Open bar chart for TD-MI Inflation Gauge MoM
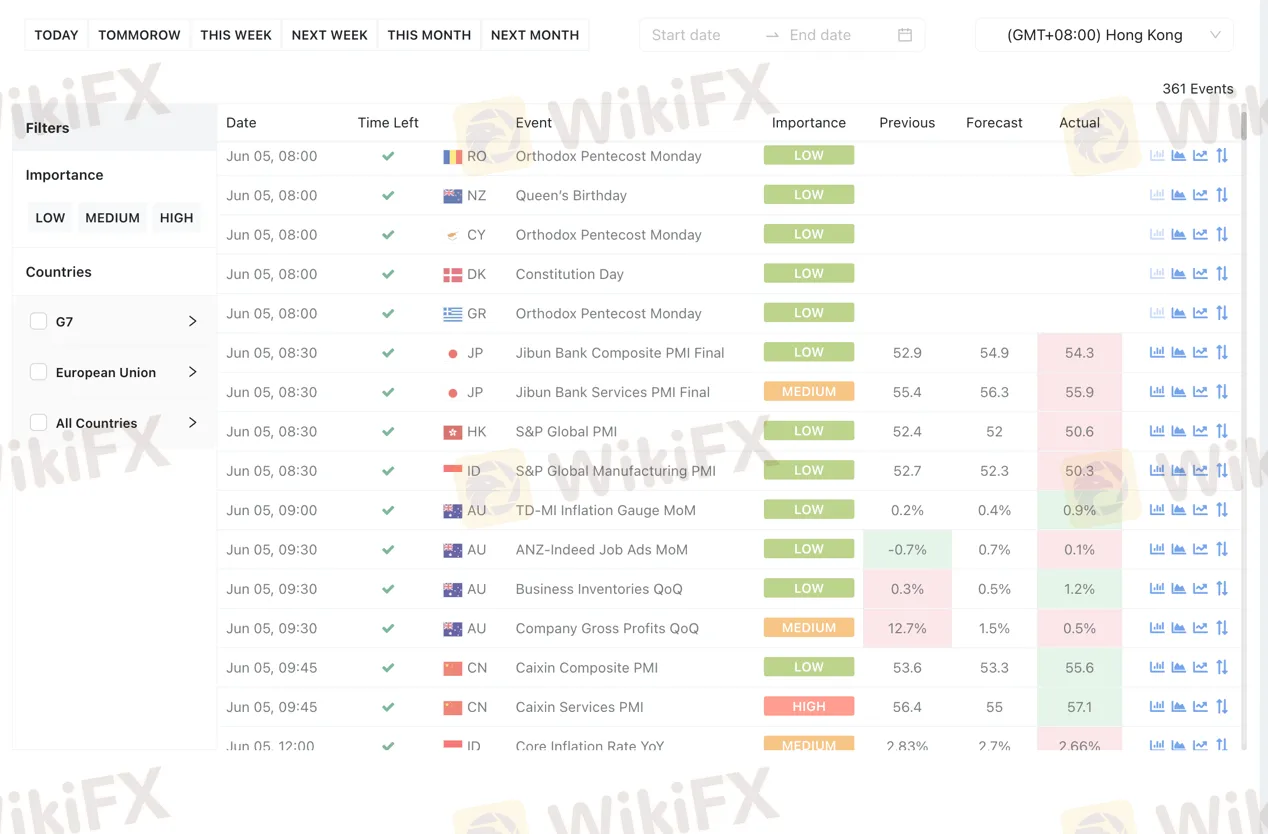Screen dimensions: 1268x834 click(x=1157, y=510)
